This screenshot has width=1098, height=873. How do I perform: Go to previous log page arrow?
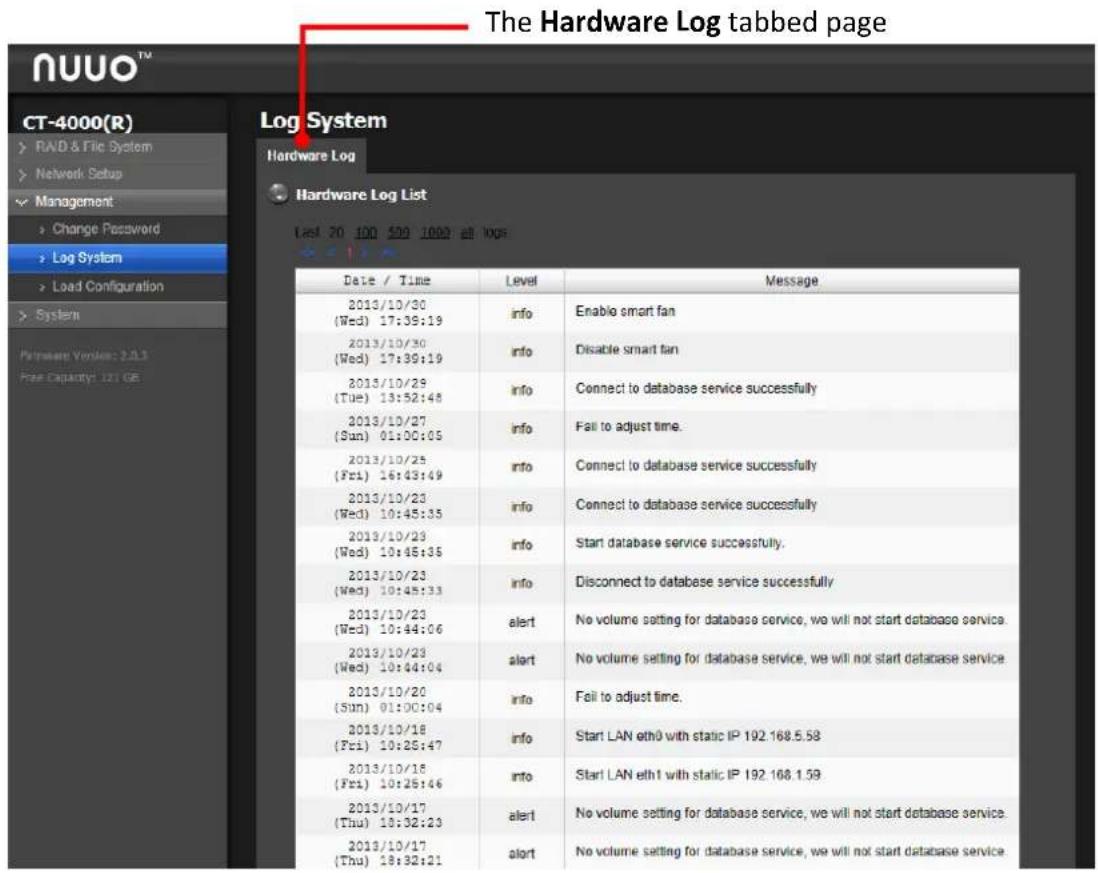click(330, 252)
